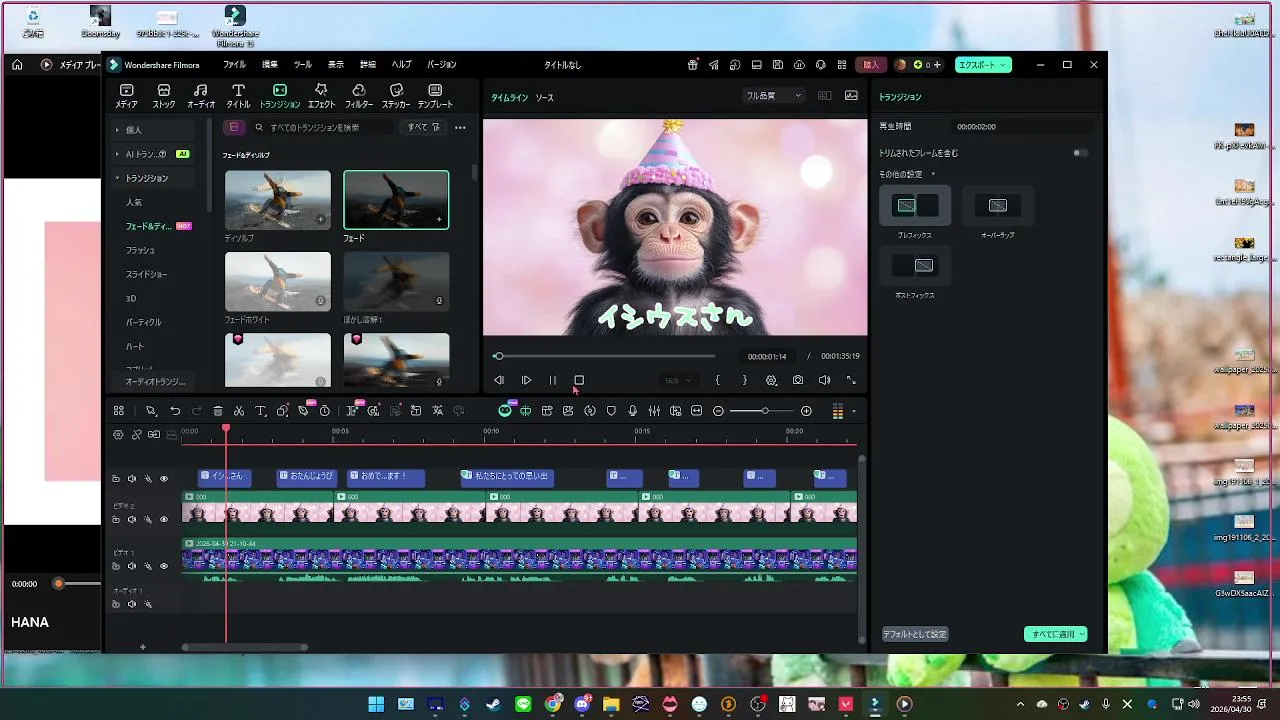1280x720 pixels.
Task: Open the フル品質 quality dropdown
Action: [774, 96]
